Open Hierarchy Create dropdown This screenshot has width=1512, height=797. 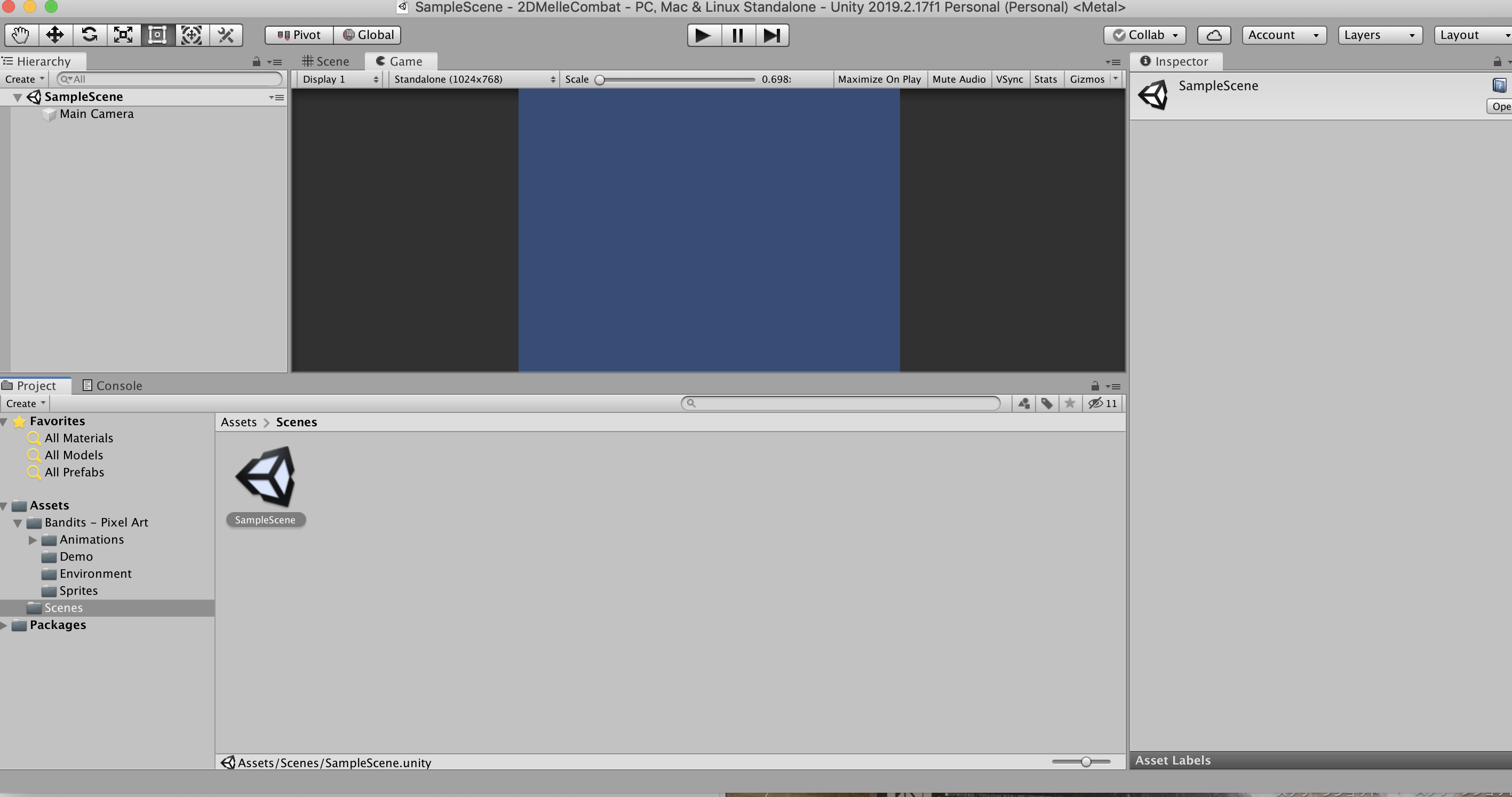(x=24, y=79)
